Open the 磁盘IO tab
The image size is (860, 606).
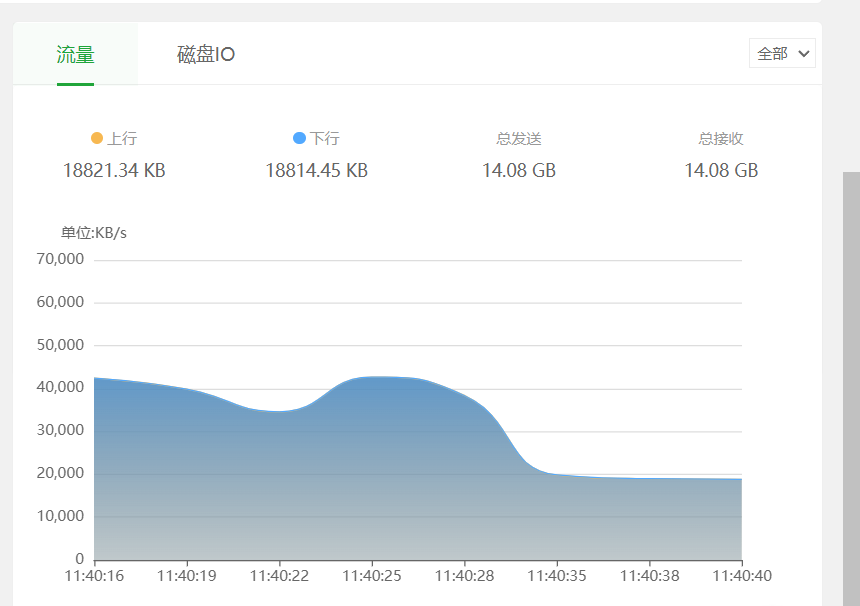coord(206,54)
